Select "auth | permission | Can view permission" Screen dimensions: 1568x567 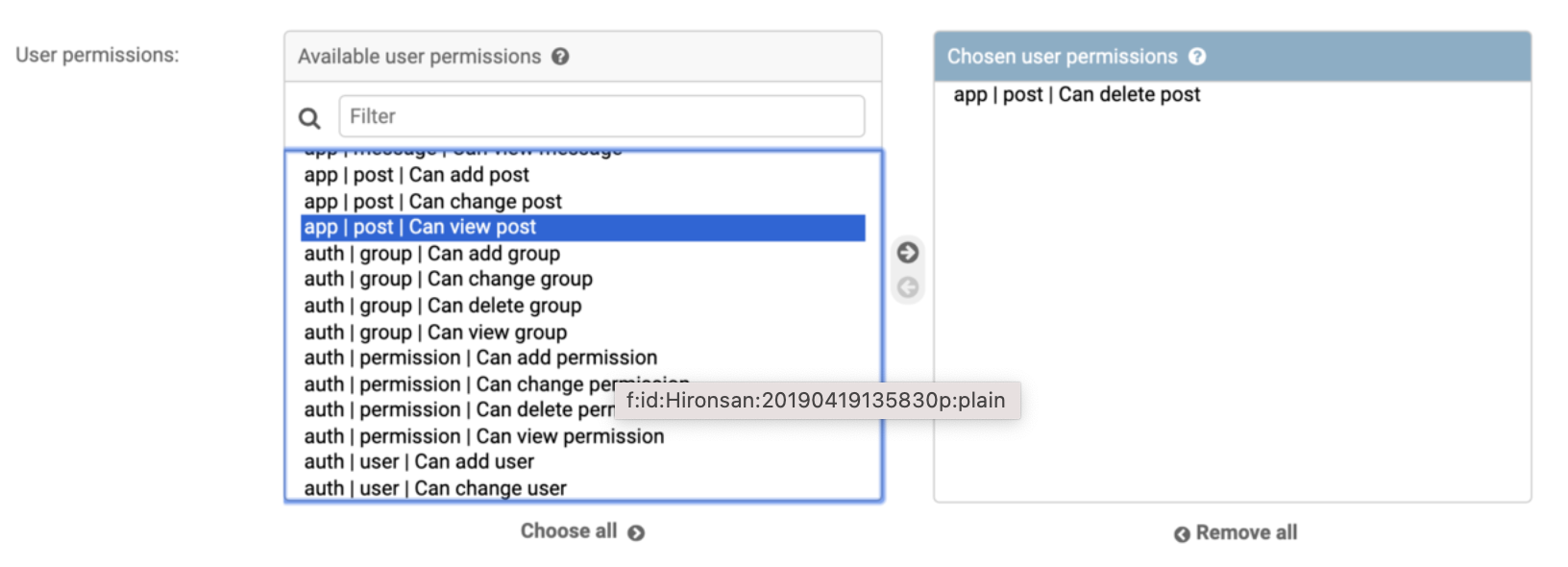[483, 436]
